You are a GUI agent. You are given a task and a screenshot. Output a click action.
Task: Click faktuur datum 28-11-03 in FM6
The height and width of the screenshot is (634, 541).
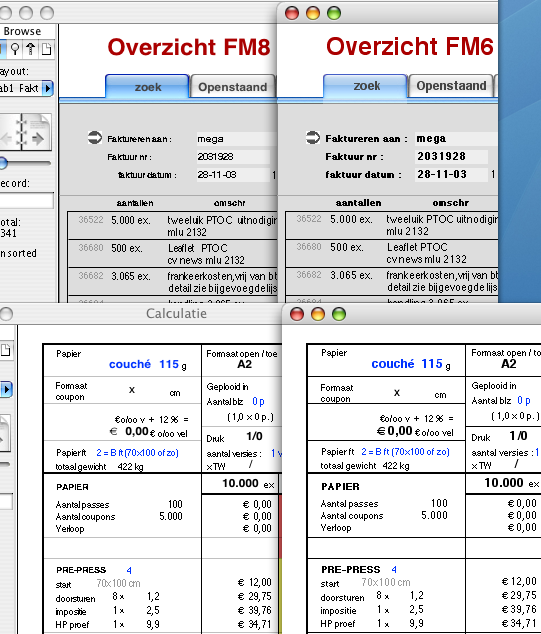452,174
